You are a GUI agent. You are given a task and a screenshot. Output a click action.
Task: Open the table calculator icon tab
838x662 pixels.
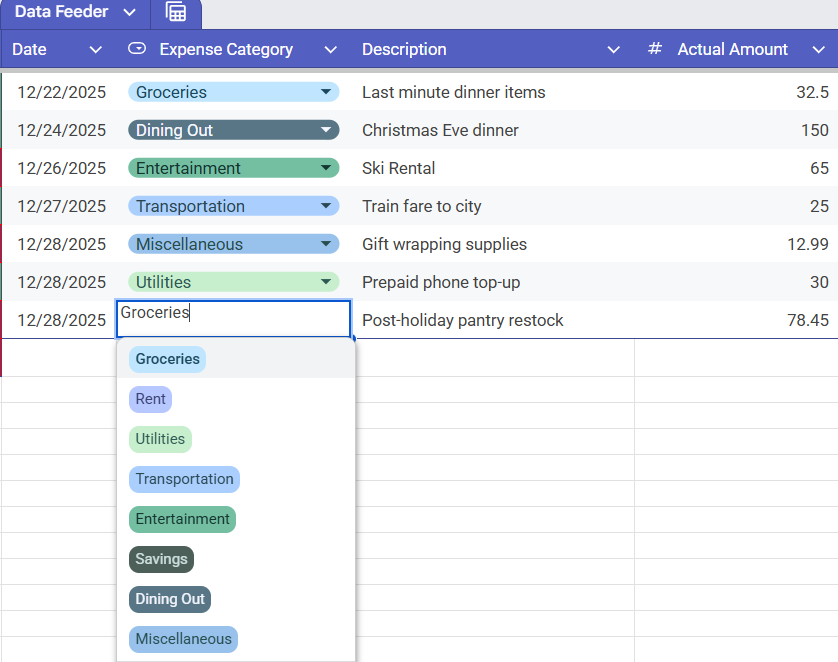[176, 12]
